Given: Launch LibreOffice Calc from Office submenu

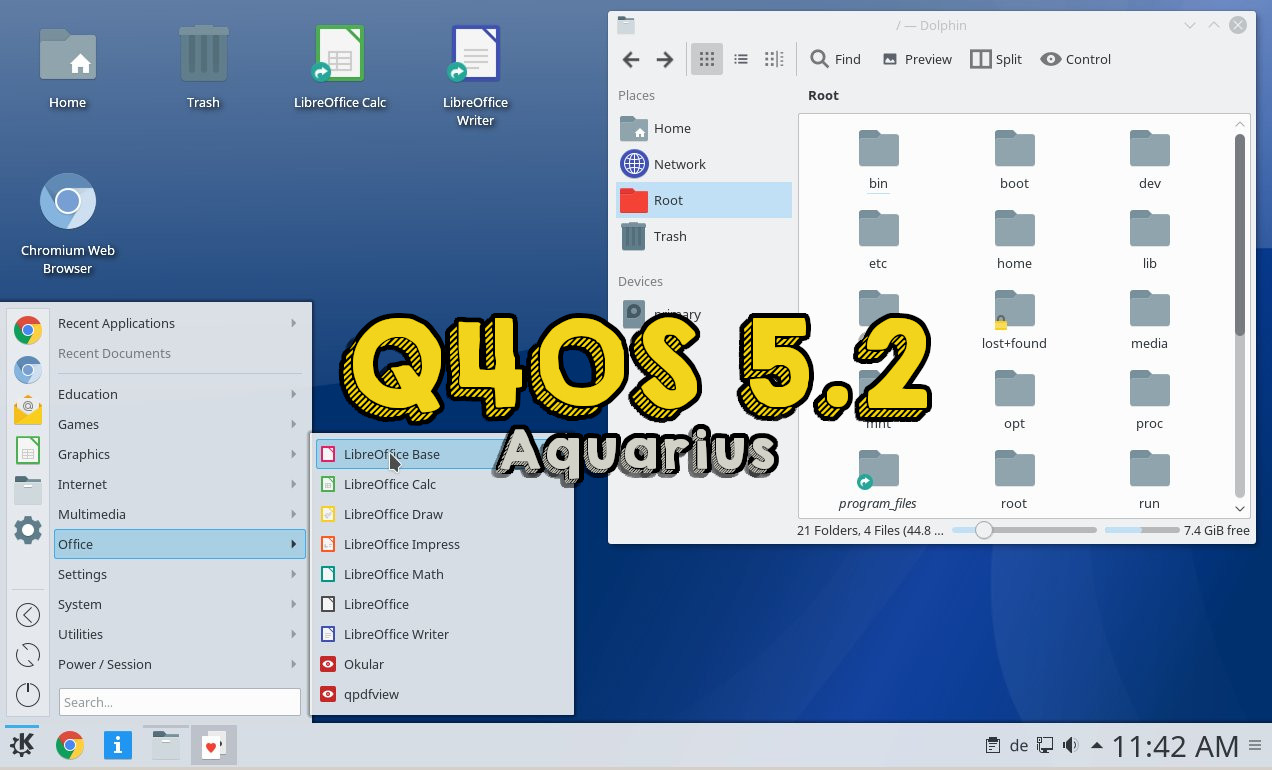Looking at the screenshot, I should (443, 484).
